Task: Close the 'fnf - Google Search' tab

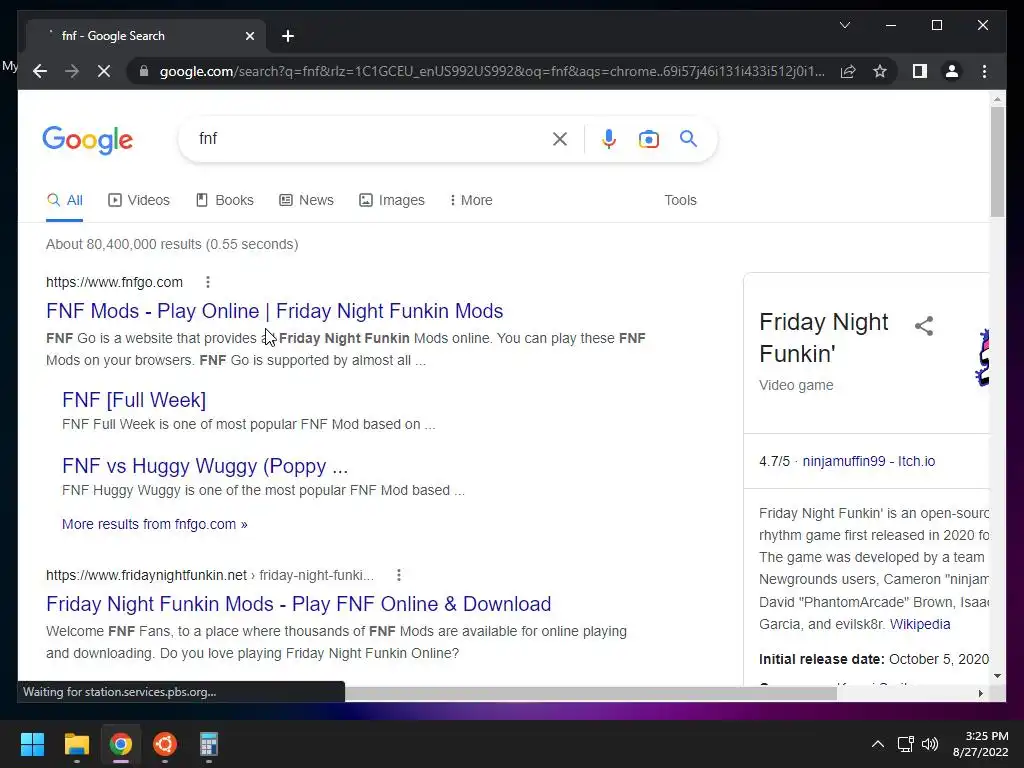Action: pyautogui.click(x=249, y=36)
